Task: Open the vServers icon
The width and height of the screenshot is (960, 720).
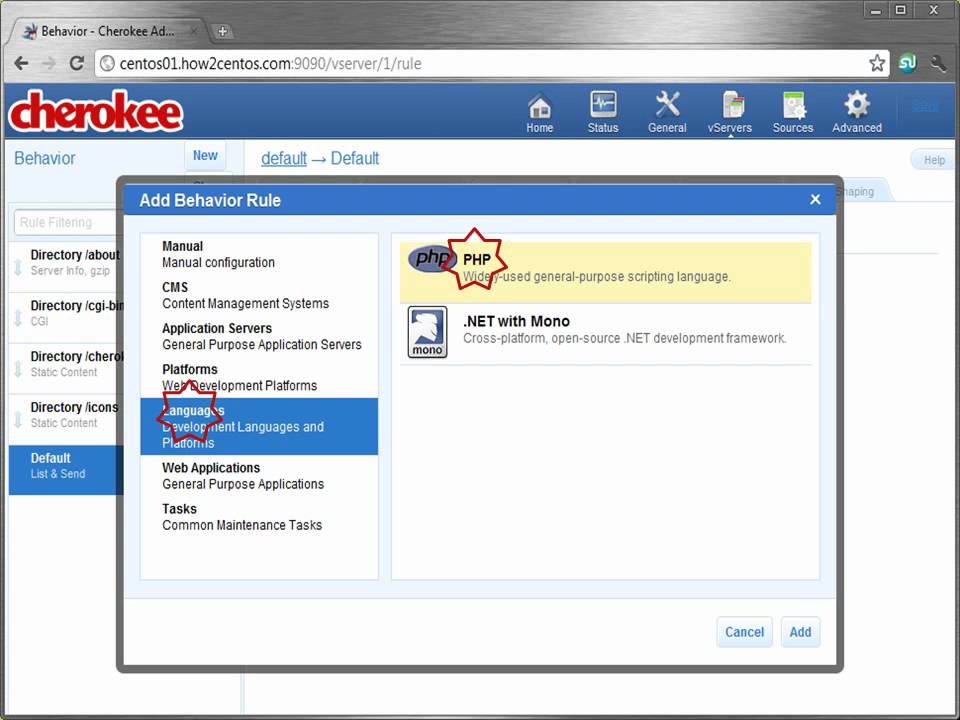Action: tap(730, 113)
